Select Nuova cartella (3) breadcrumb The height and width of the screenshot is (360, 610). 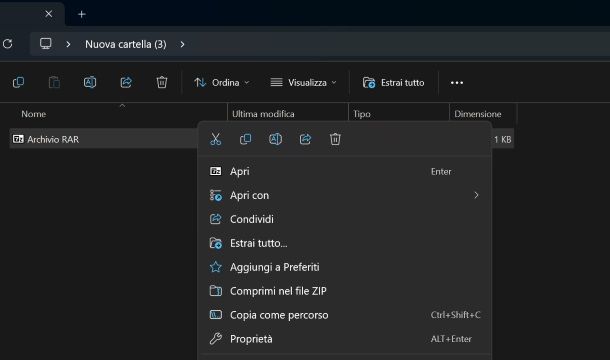pyautogui.click(x=126, y=44)
